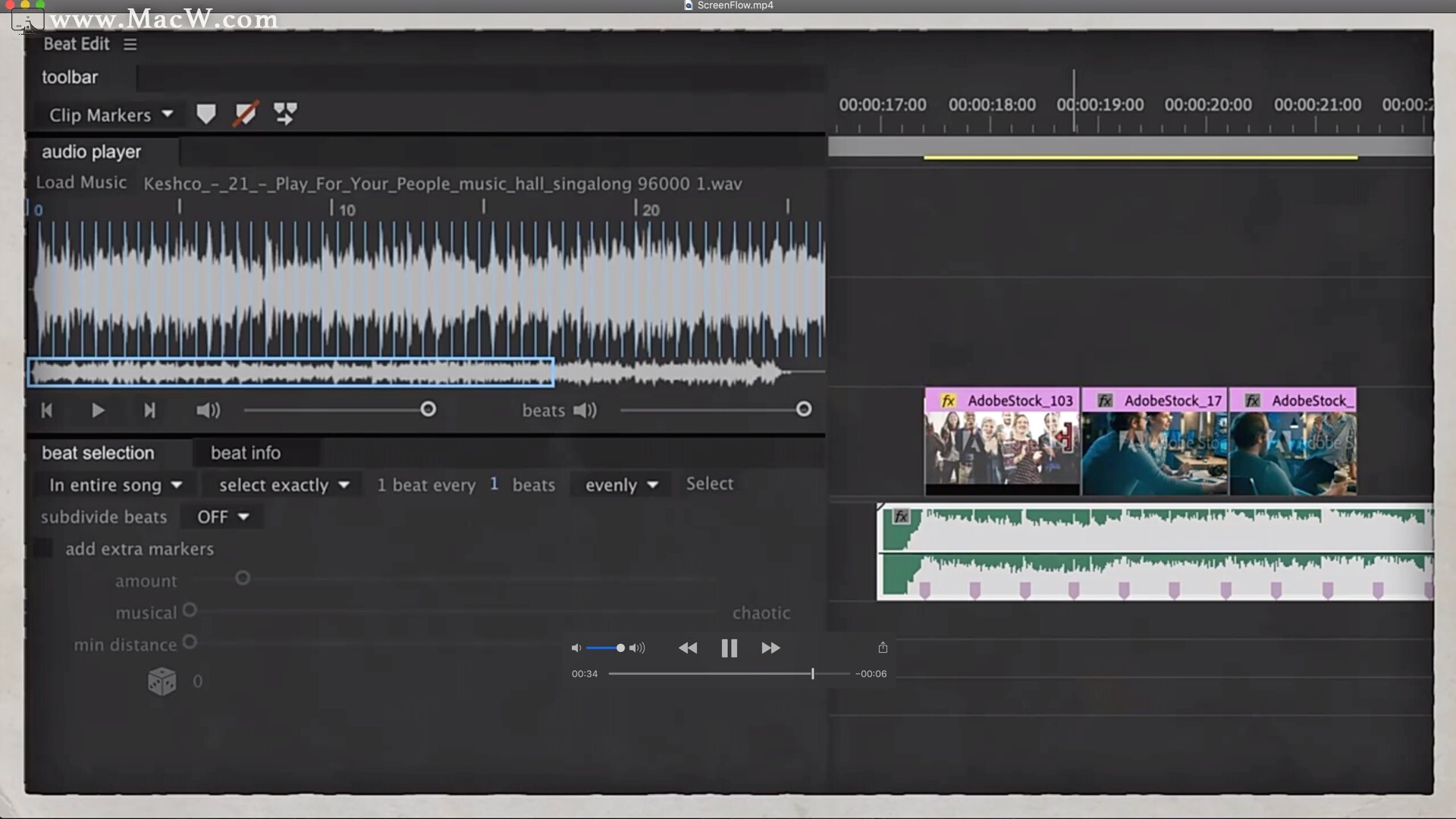Image resolution: width=1456 pixels, height=819 pixels.
Task: Click the beats volume slider handle
Action: pyautogui.click(x=804, y=409)
